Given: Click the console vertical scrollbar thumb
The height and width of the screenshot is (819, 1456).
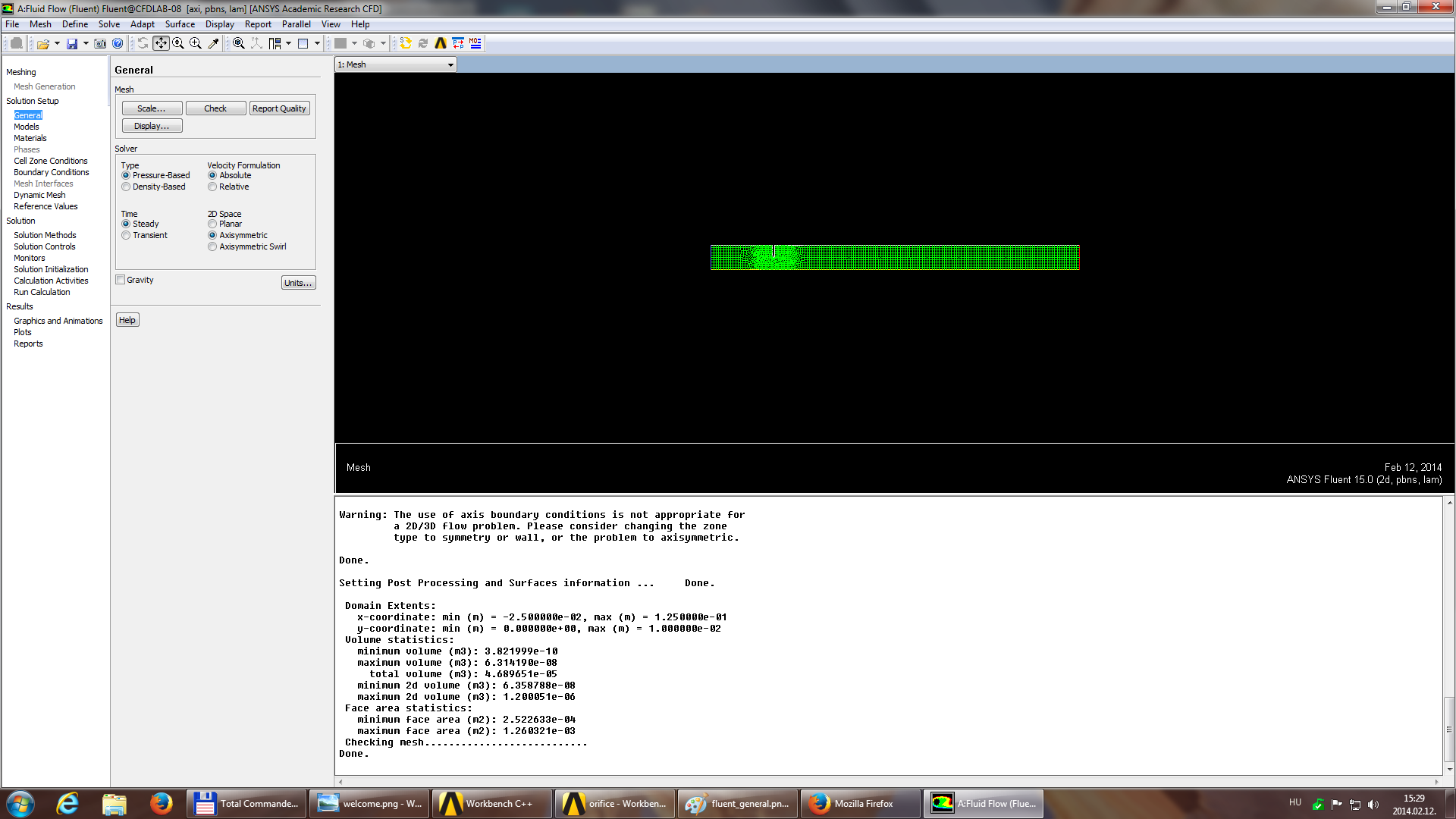Looking at the screenshot, I should coord(1449,730).
